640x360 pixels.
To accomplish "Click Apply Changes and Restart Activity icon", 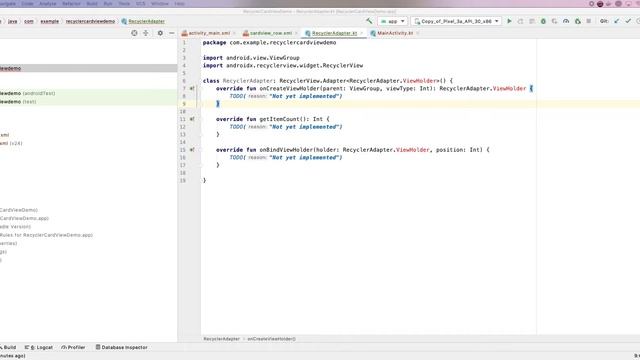I will pos(520,21).
